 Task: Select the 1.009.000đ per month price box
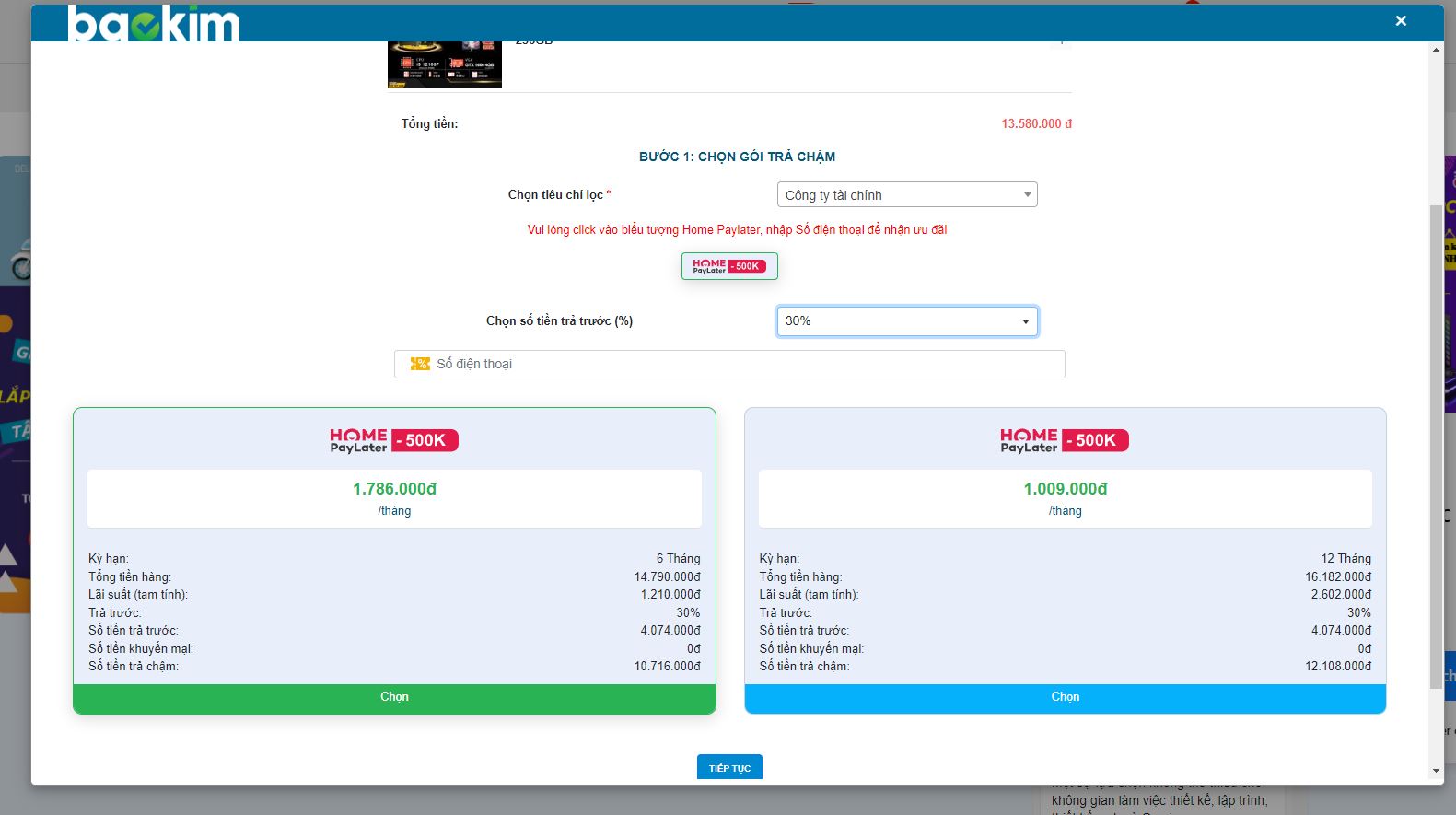pos(1065,498)
